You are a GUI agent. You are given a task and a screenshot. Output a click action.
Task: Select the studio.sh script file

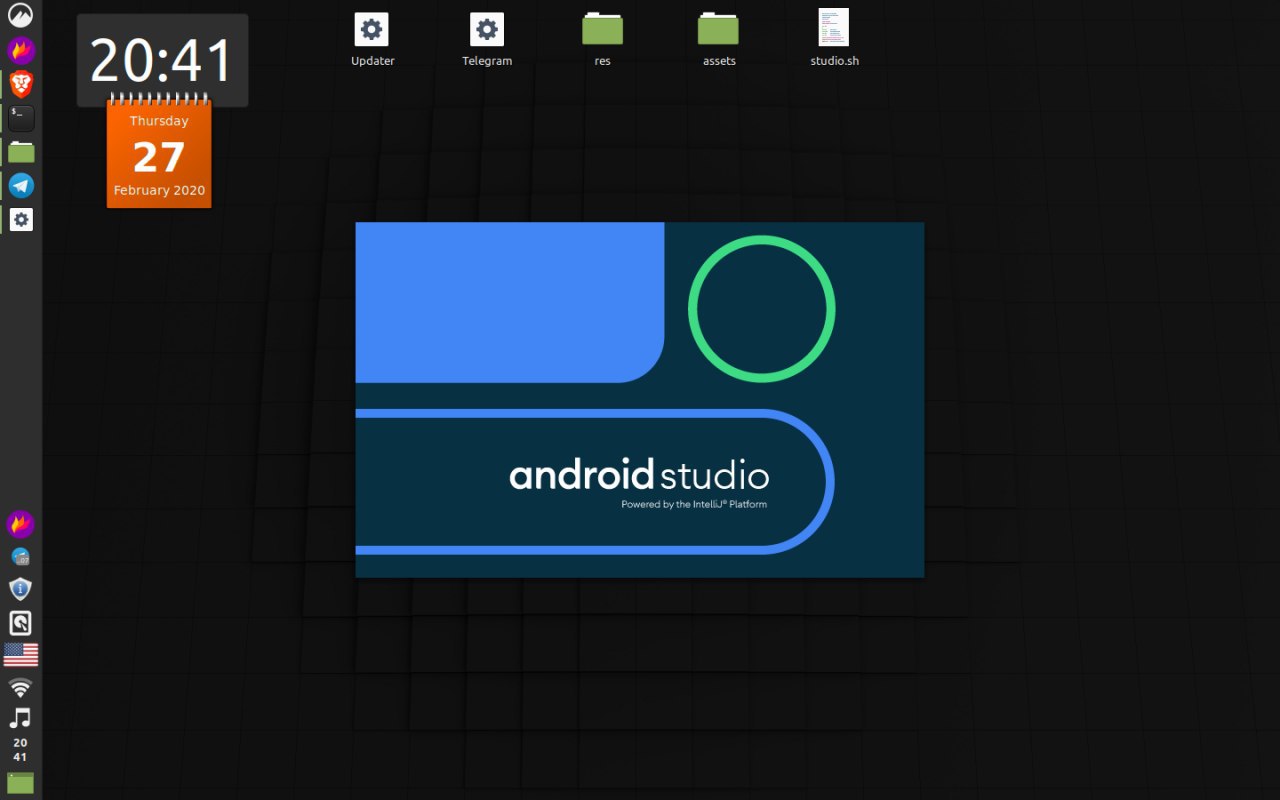tap(834, 39)
